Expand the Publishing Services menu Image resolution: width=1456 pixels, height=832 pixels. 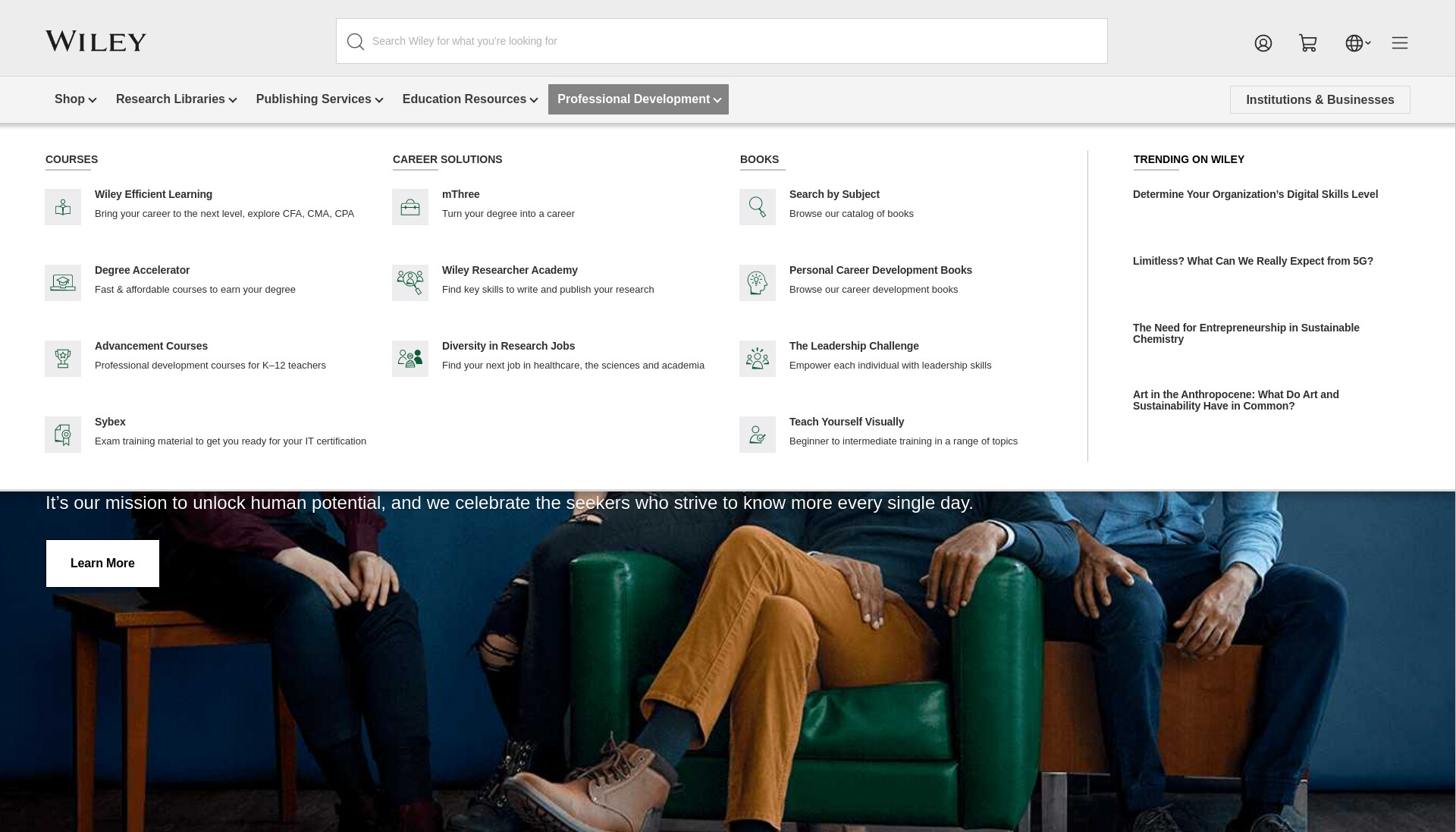click(319, 99)
